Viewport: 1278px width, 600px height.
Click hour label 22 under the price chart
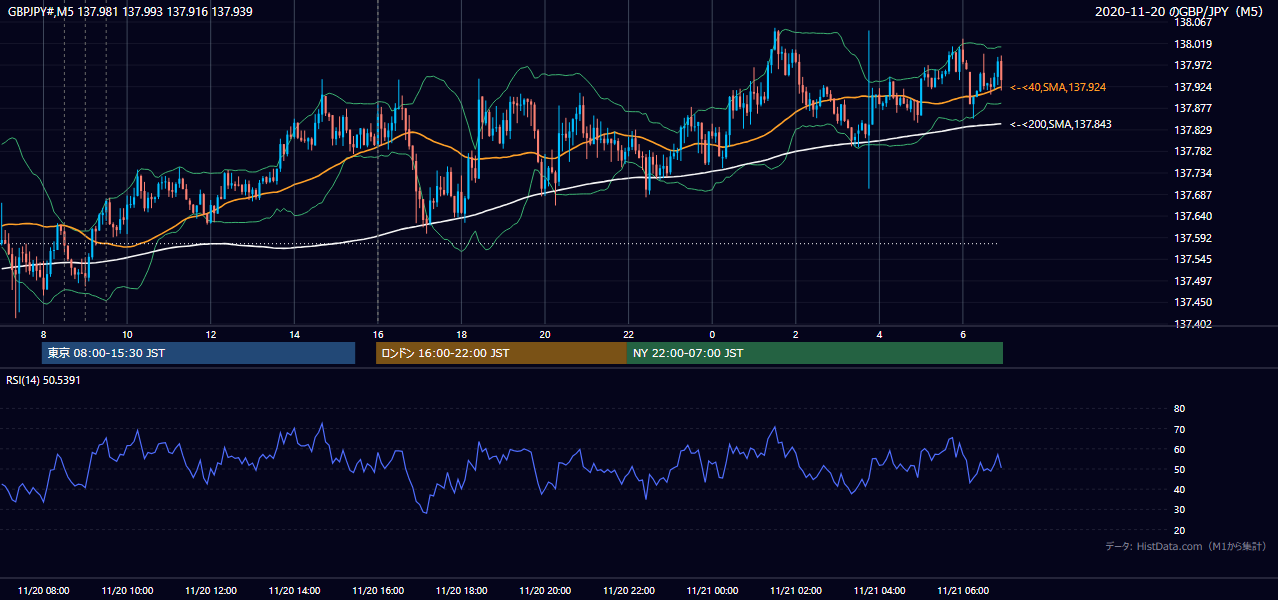(628, 334)
